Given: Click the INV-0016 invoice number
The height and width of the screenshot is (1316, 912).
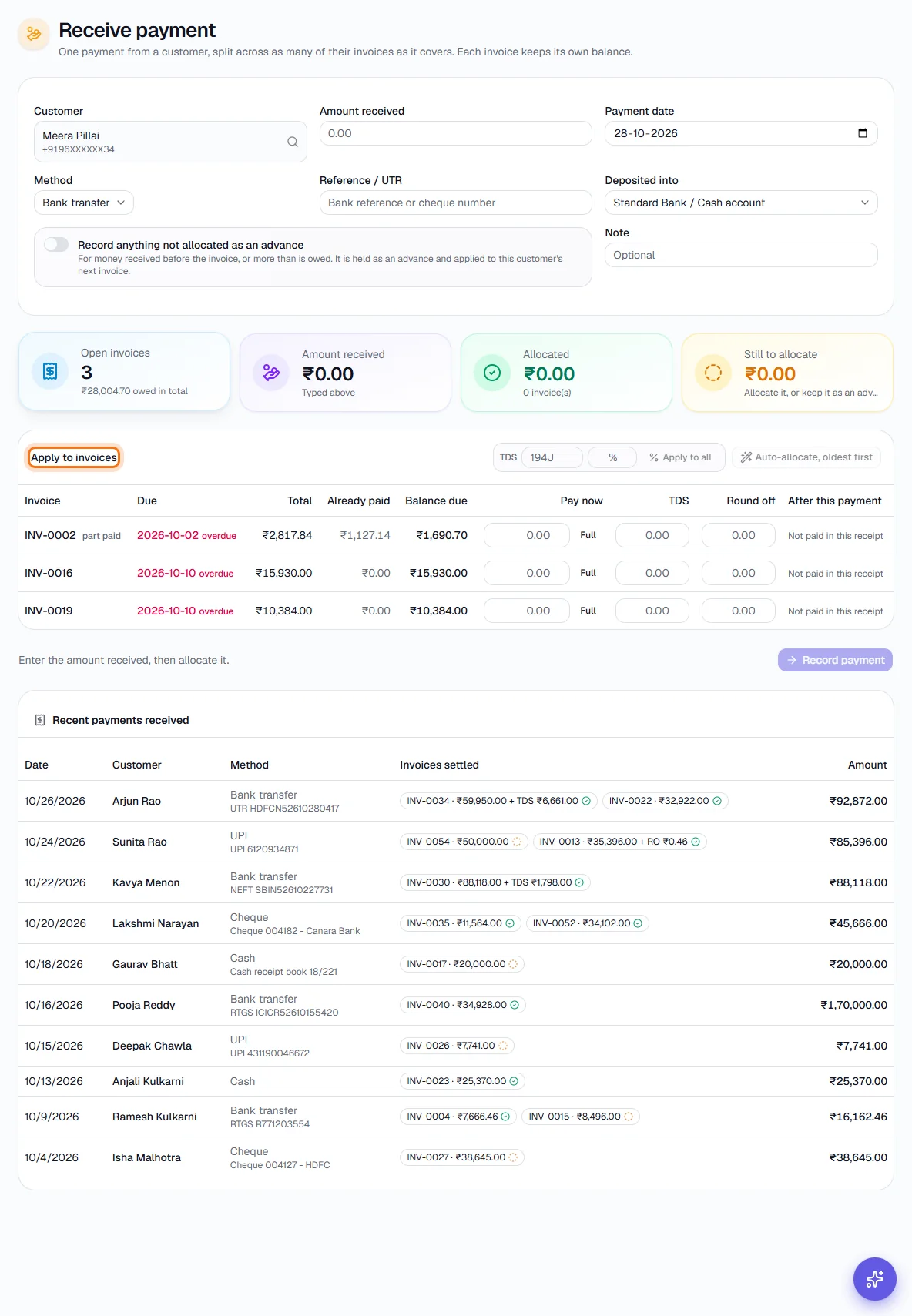Looking at the screenshot, I should click(x=49, y=573).
